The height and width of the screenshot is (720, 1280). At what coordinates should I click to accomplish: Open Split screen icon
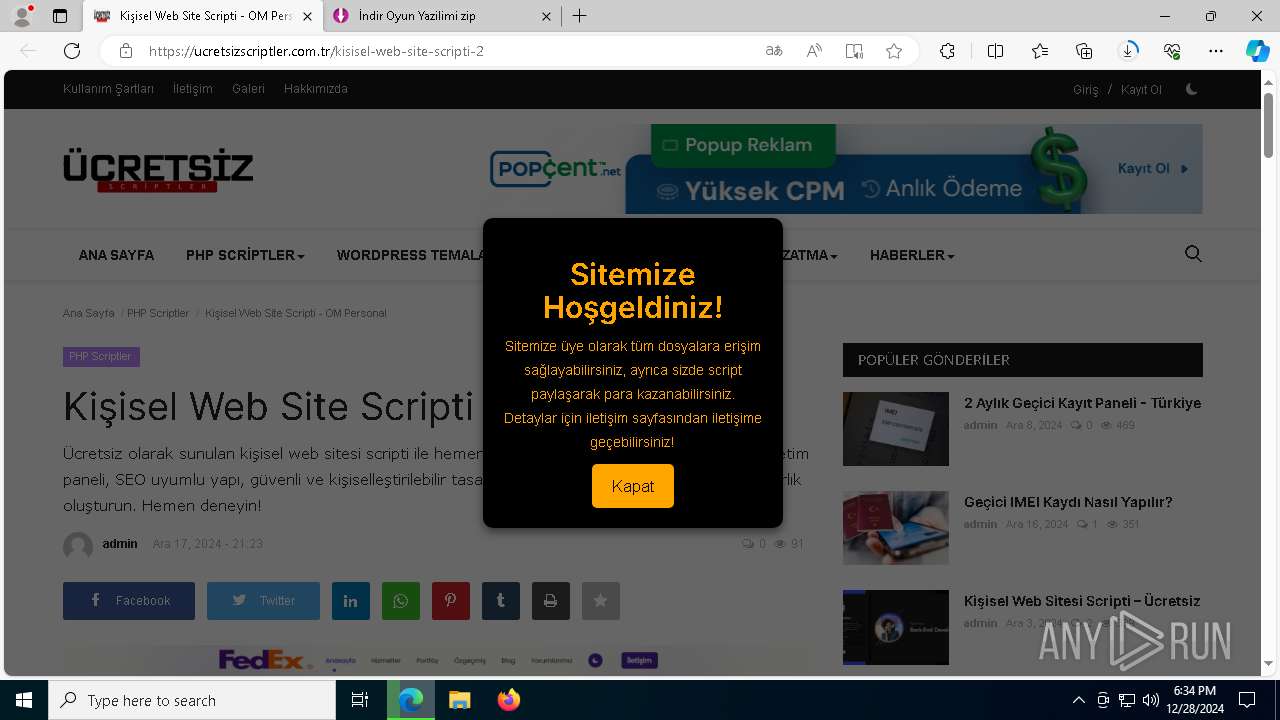pyautogui.click(x=995, y=51)
